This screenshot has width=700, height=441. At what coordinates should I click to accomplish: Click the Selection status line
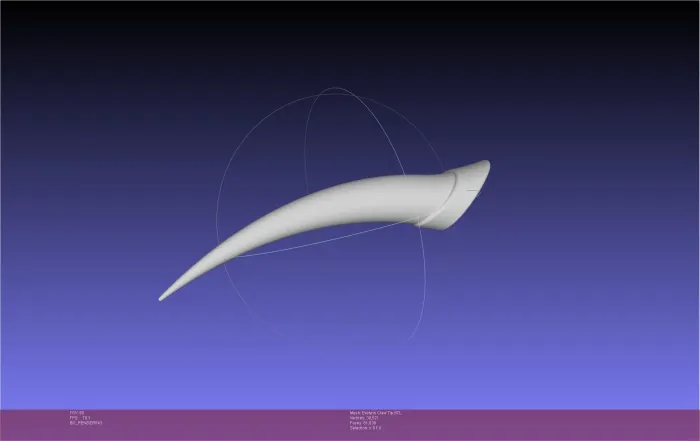(365, 428)
